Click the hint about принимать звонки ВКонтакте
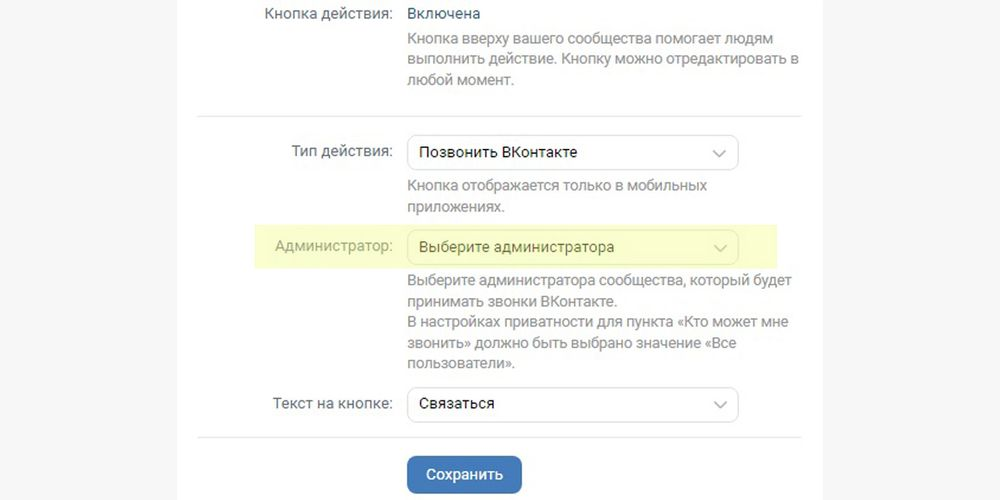Viewport: 1000px width, 500px height. (599, 290)
